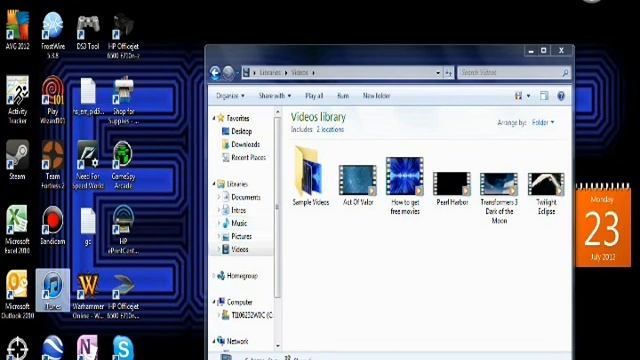
Task: Select the Pearl Harbor video
Action: 452,188
